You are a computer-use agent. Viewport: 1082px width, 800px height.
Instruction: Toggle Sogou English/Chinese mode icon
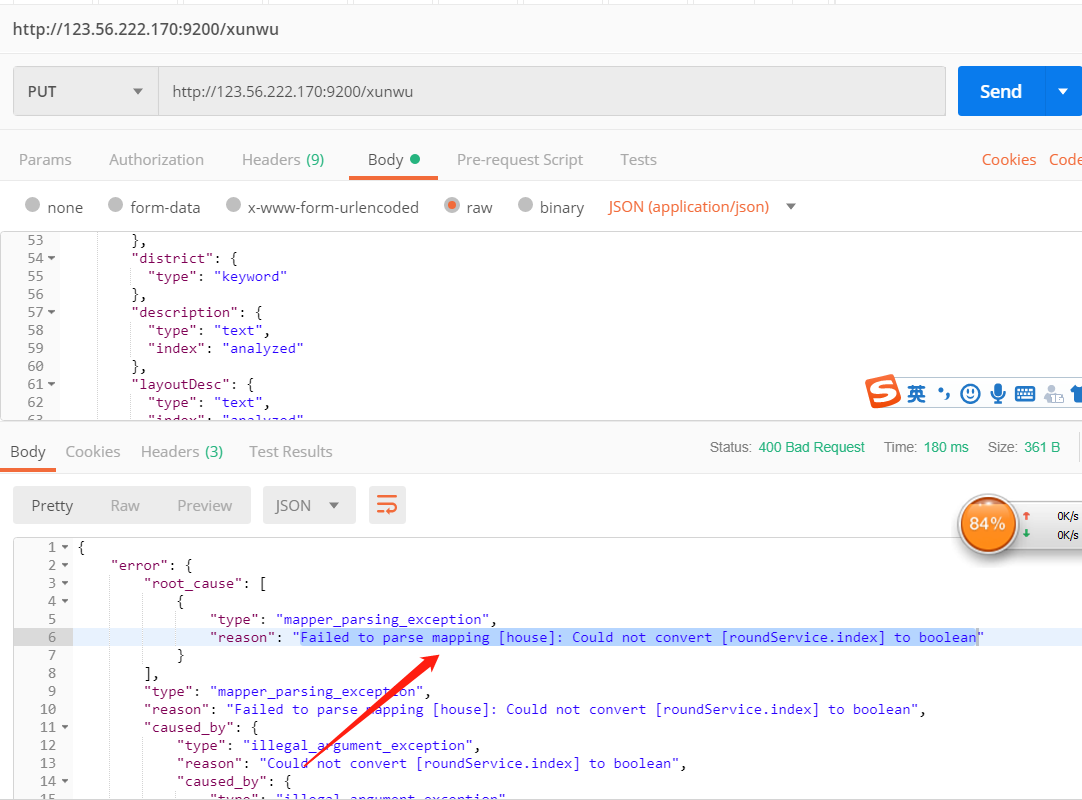916,393
